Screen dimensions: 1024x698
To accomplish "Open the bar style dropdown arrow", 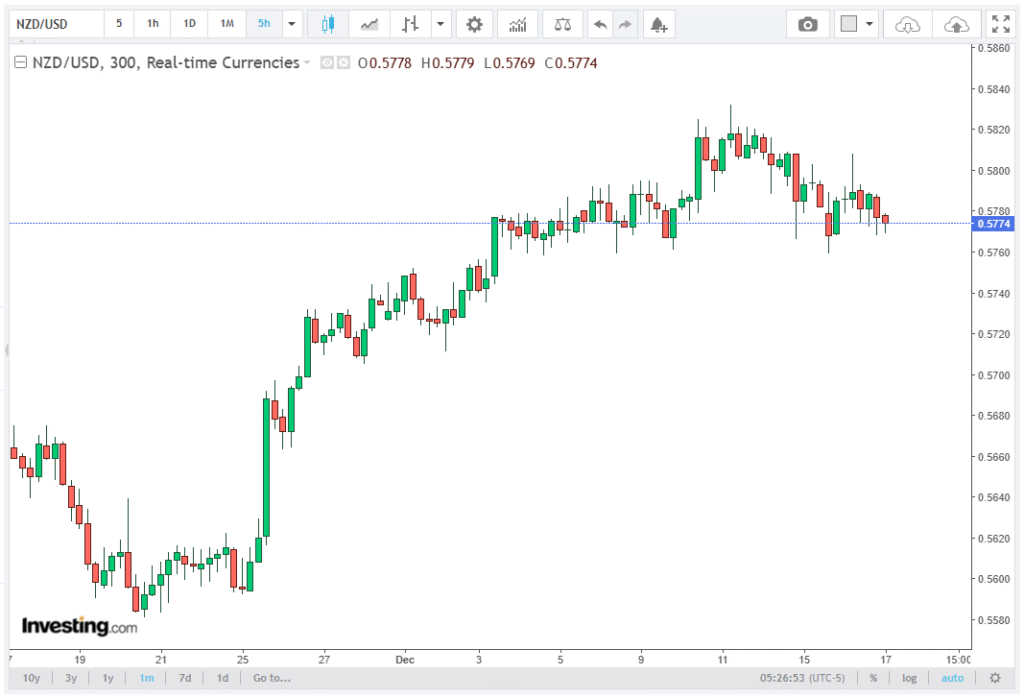I will [438, 24].
